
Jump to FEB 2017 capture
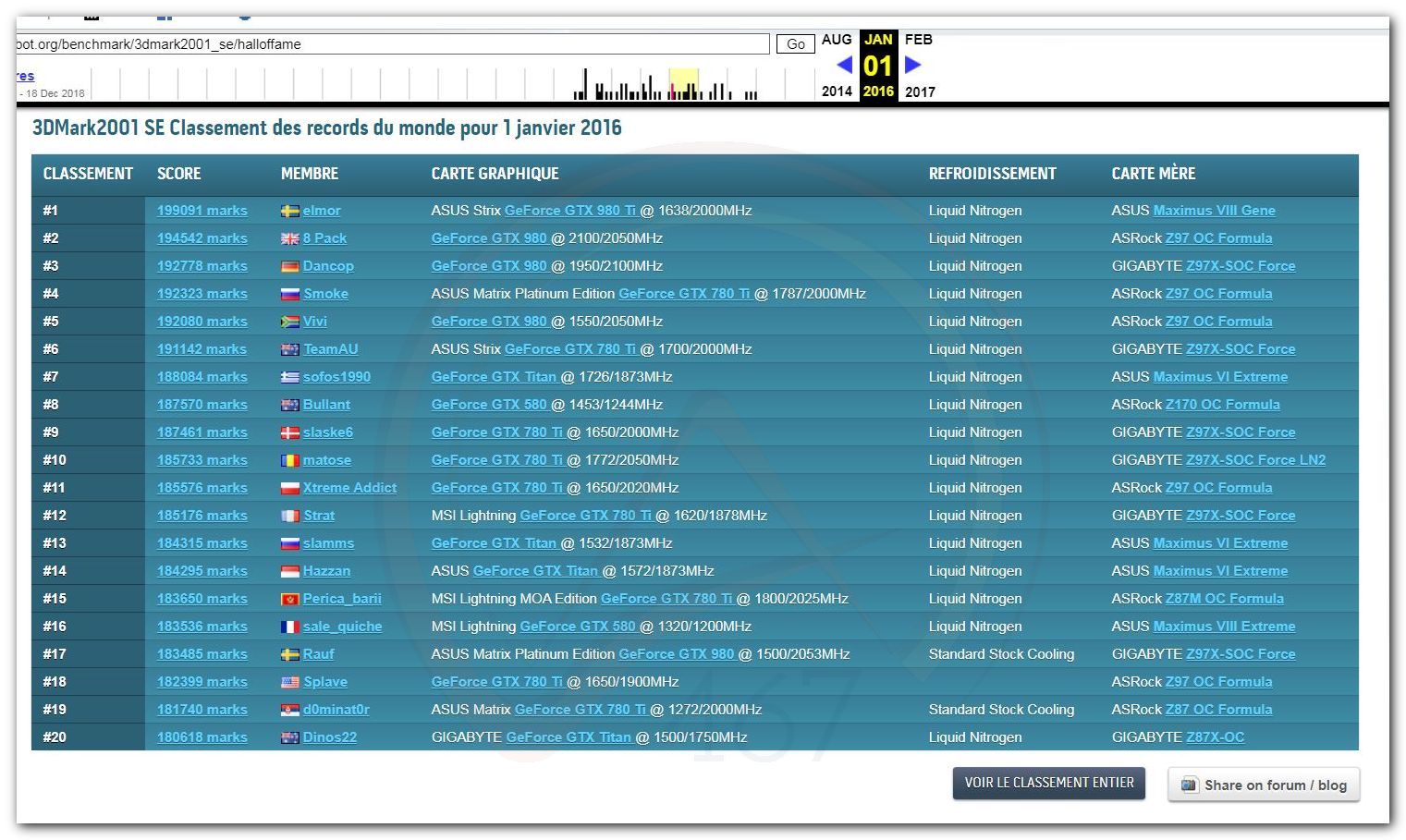coord(919,40)
